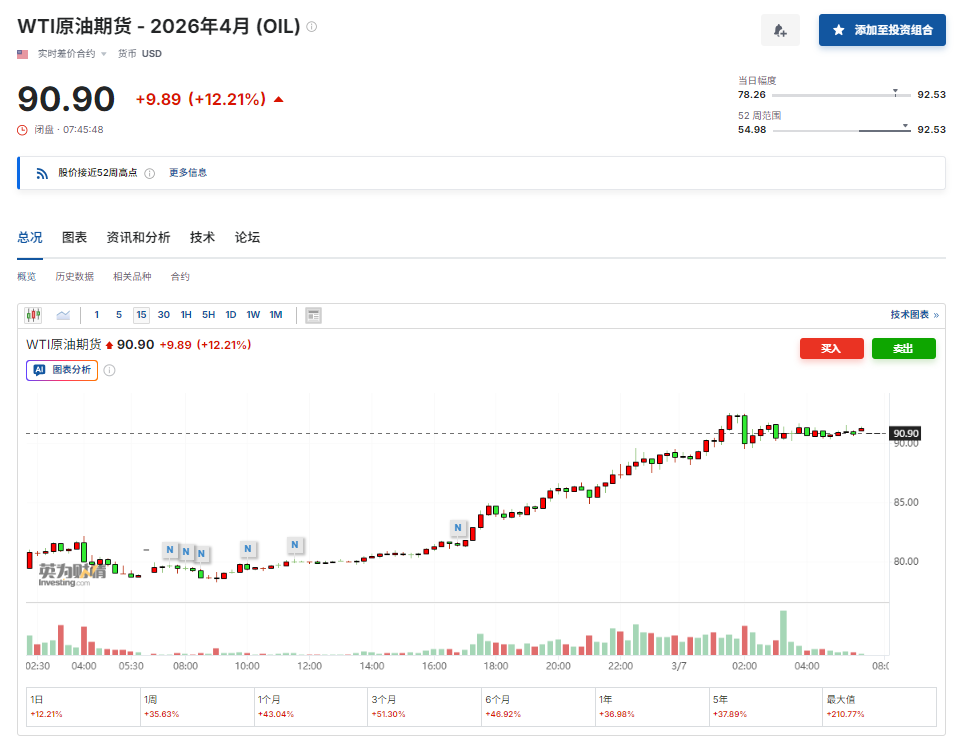The image size is (963, 742).
Task: Click the RSS feed icon in the alert banner
Action: [x=42, y=173]
